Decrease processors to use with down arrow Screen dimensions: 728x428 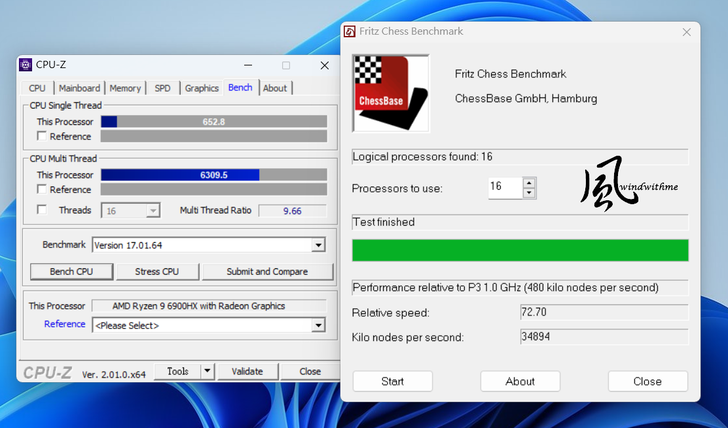(529, 193)
